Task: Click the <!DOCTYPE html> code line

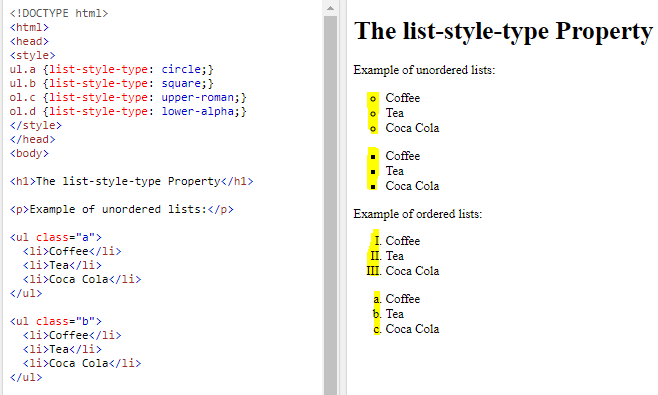Action: [59, 13]
